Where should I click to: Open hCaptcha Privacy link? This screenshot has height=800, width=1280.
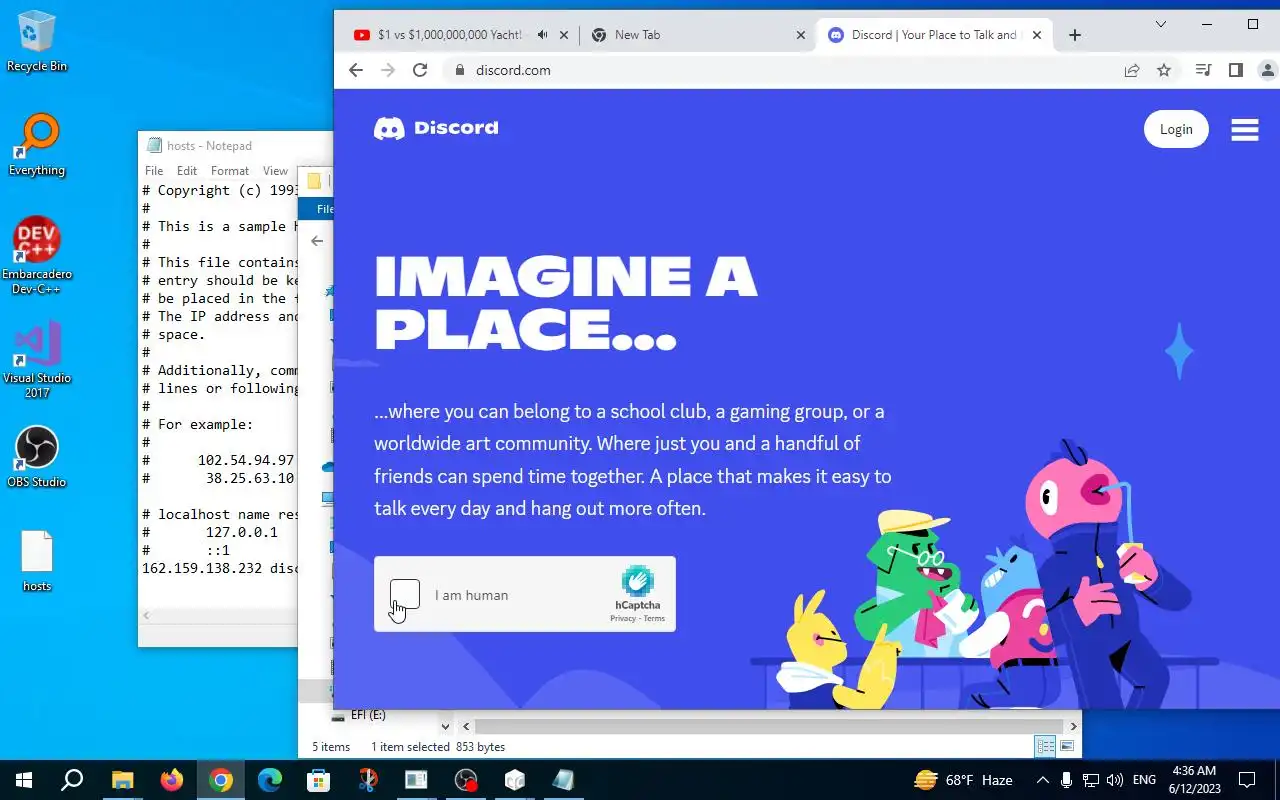(x=623, y=619)
